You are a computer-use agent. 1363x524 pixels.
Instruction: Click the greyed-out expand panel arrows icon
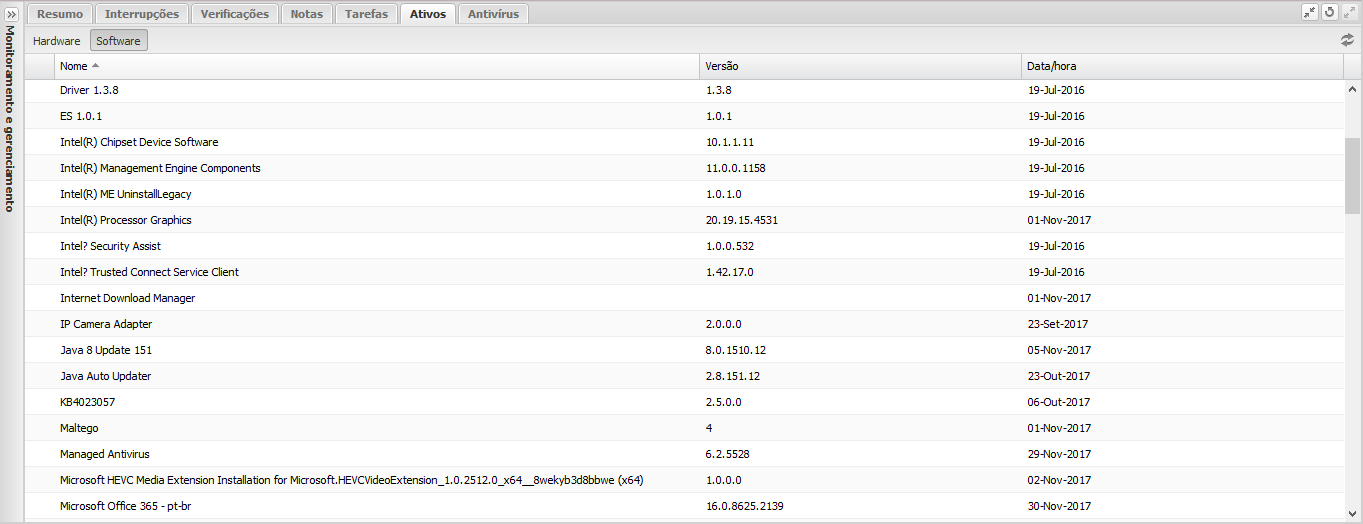pos(1350,12)
